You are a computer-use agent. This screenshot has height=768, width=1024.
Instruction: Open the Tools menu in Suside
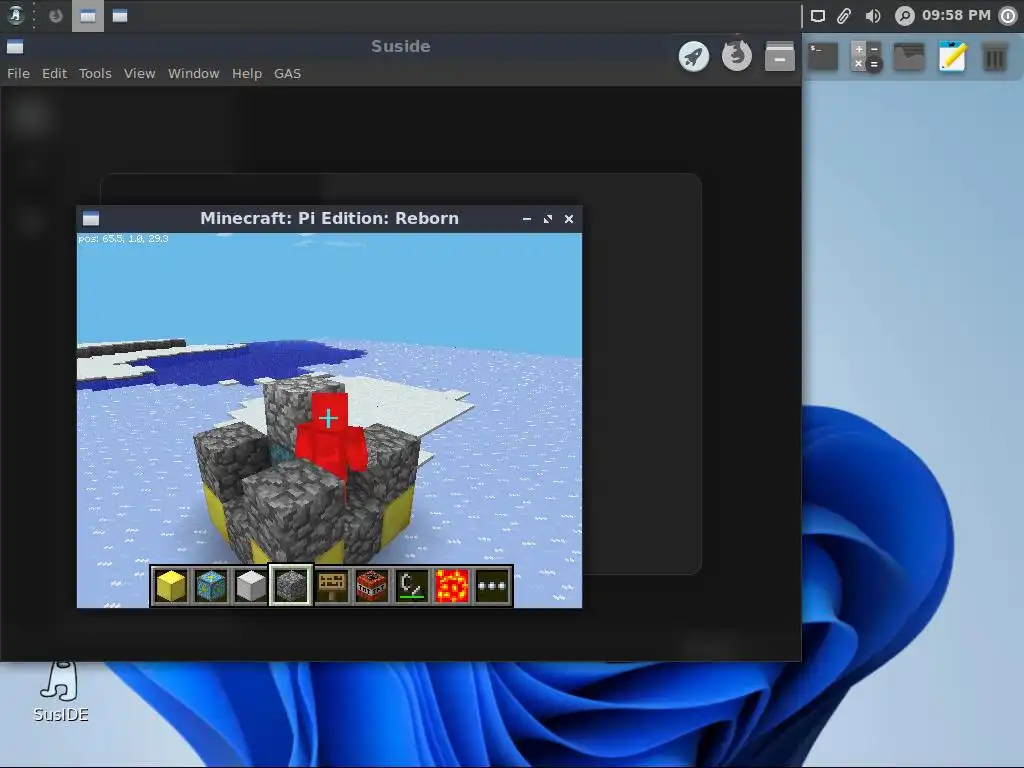[95, 74]
